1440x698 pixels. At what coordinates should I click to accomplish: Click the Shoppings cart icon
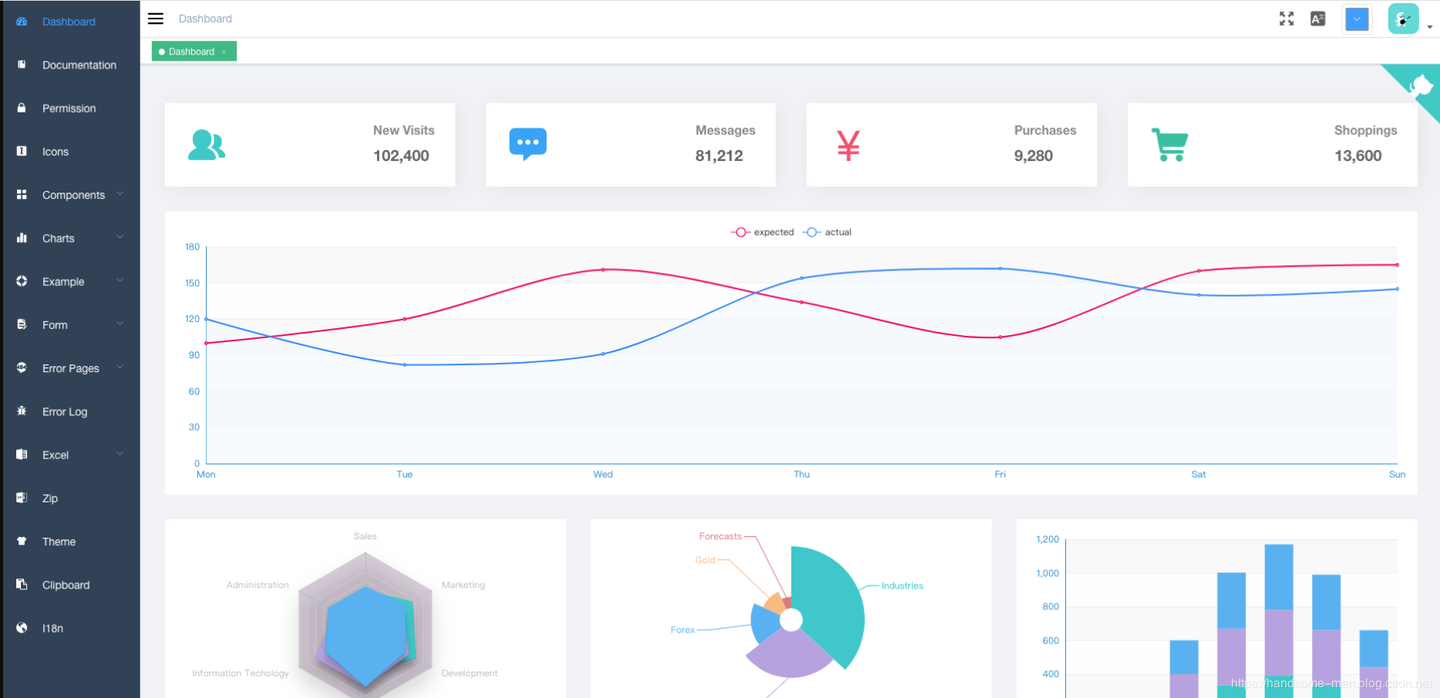pos(1169,145)
